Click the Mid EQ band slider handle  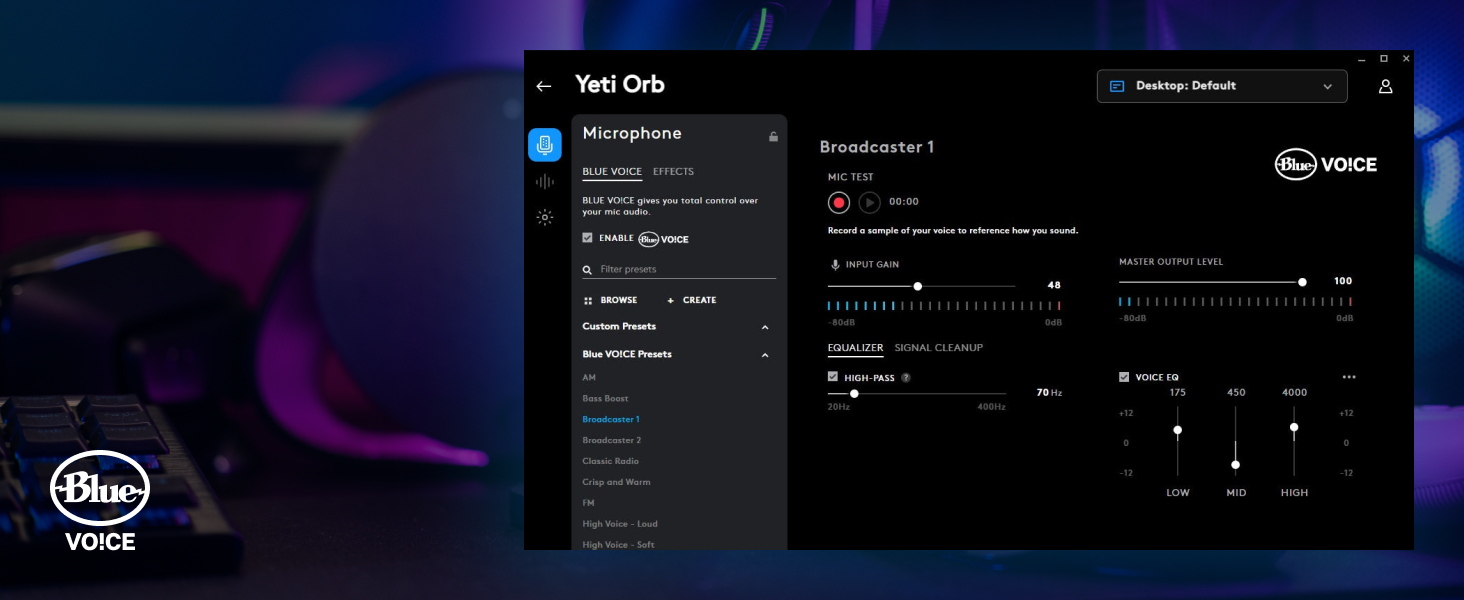coord(1236,465)
